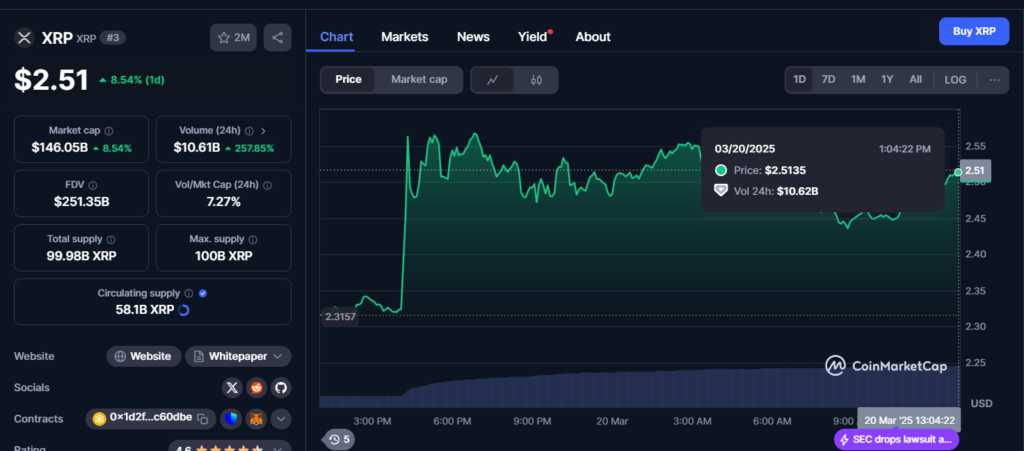The height and width of the screenshot is (451, 1024).
Task: Open XRP's Reddit social link
Action: (x=256, y=388)
